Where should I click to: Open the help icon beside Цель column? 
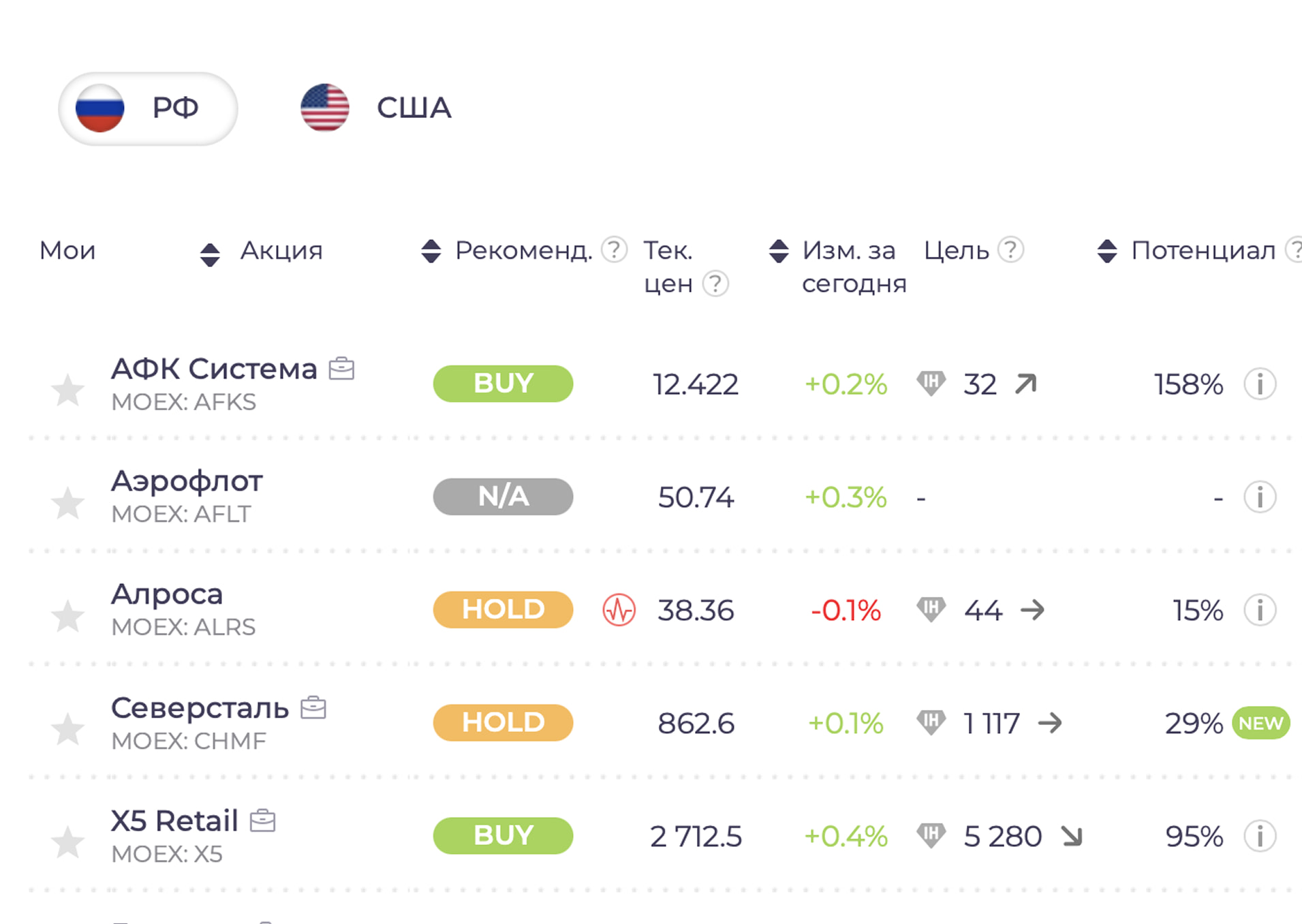point(1011,251)
